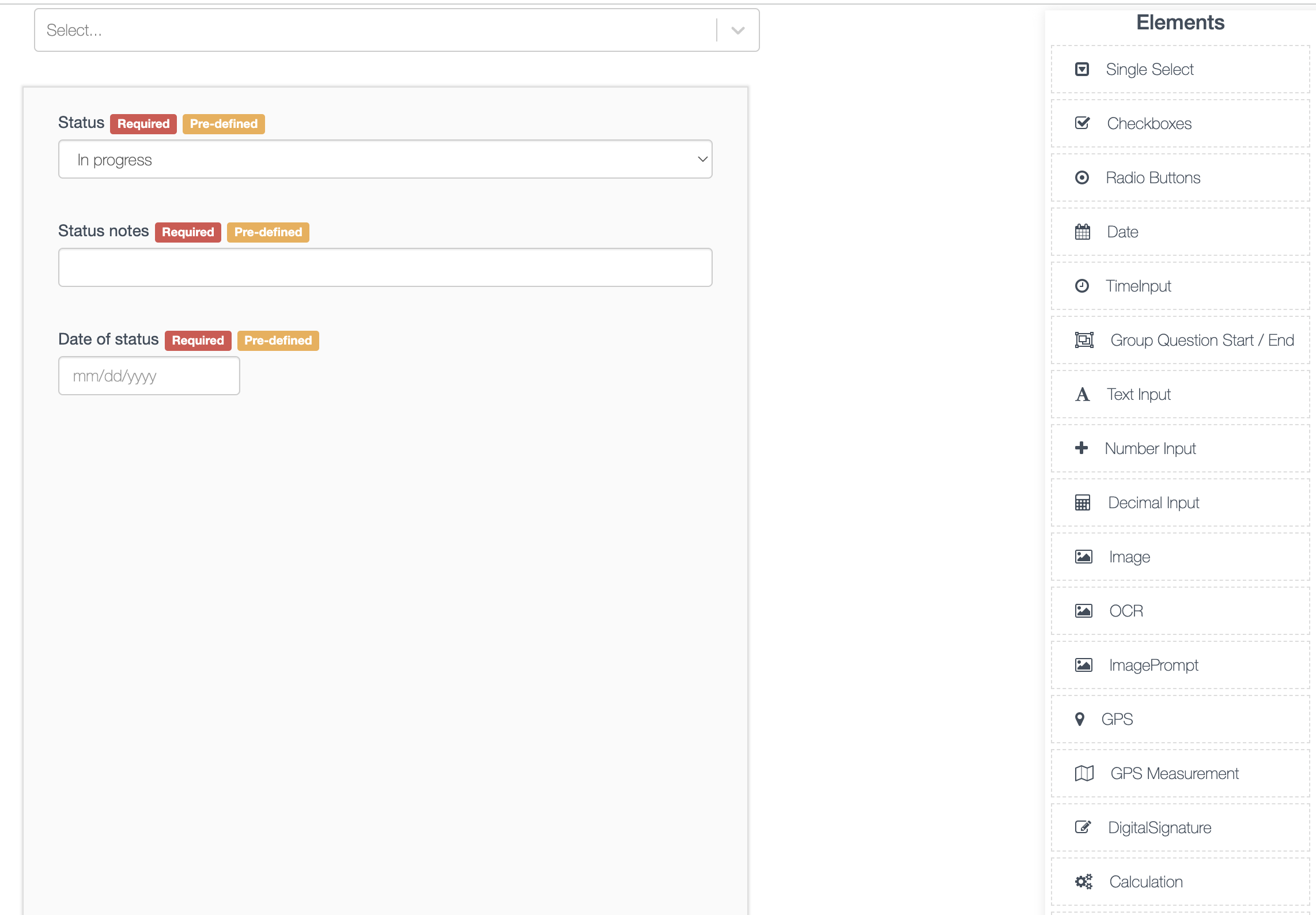Click the DigitalSignature pencil icon
The width and height of the screenshot is (1316, 915).
click(1083, 827)
